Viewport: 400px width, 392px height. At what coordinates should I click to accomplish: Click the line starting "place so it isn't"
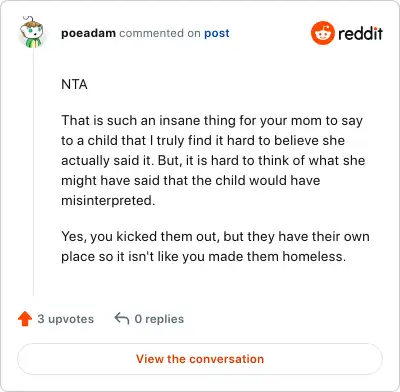tap(204, 257)
